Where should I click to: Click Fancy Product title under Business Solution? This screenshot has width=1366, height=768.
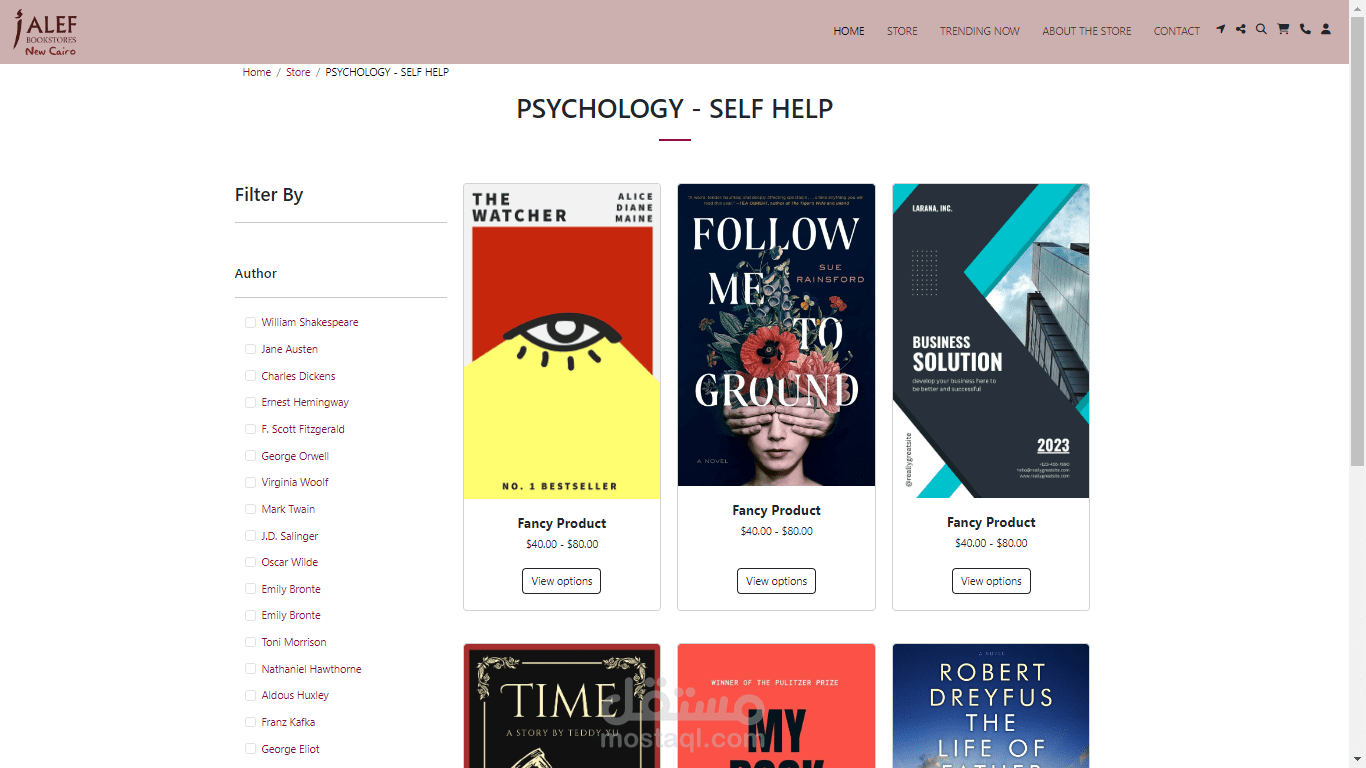click(991, 522)
